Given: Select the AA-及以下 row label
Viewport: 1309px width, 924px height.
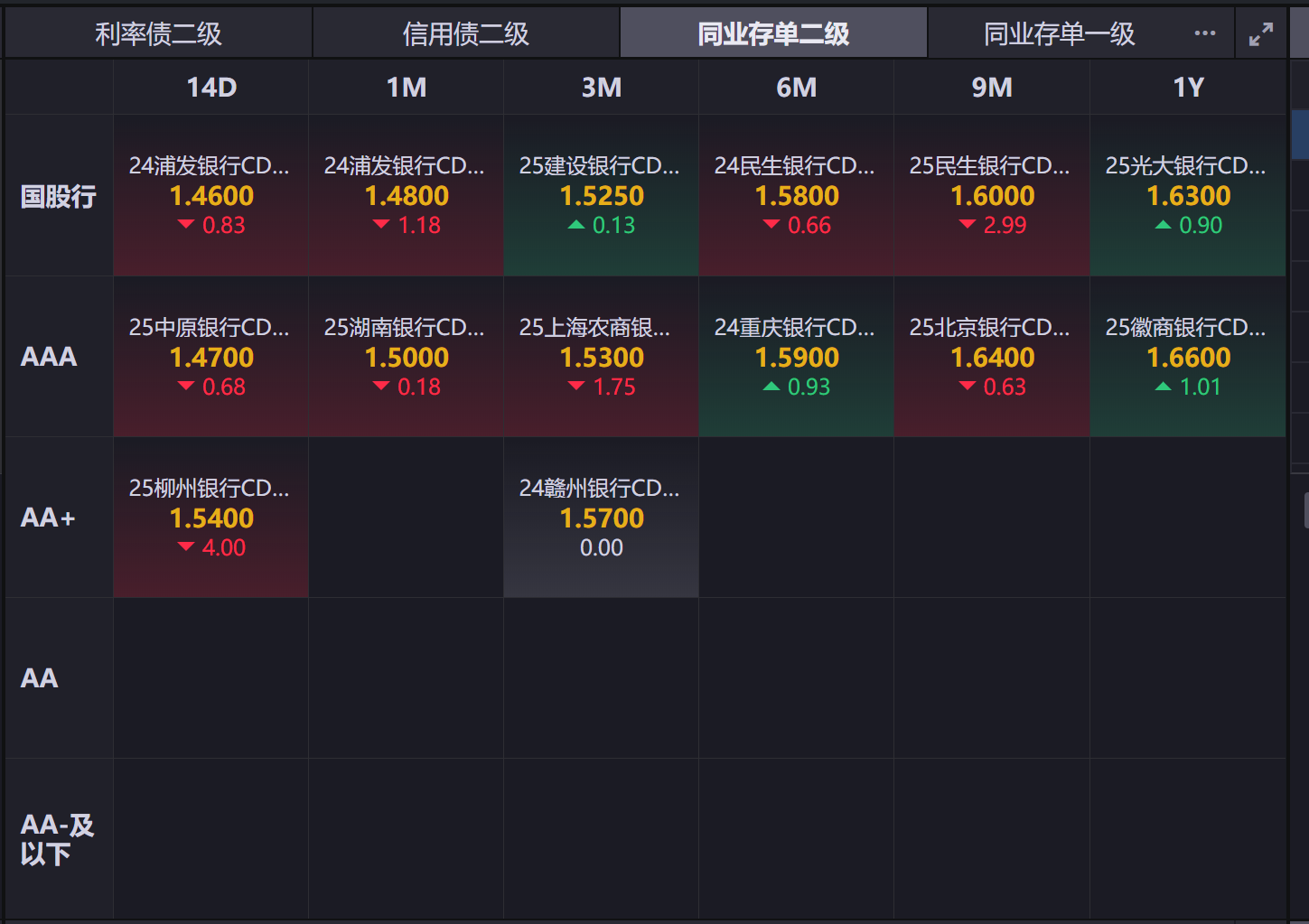Looking at the screenshot, I should pyautogui.click(x=57, y=839).
